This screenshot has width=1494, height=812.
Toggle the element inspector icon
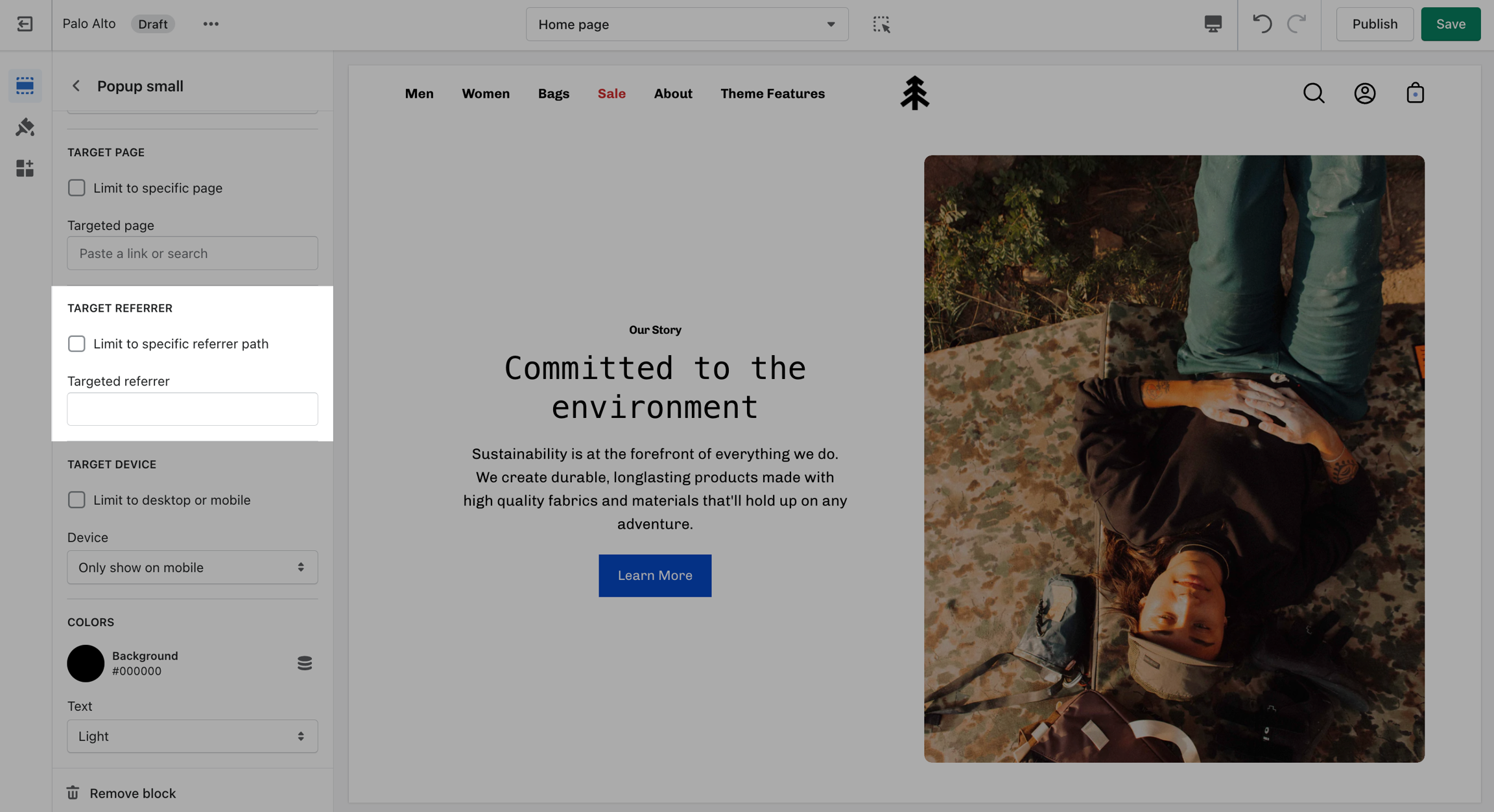[881, 24]
